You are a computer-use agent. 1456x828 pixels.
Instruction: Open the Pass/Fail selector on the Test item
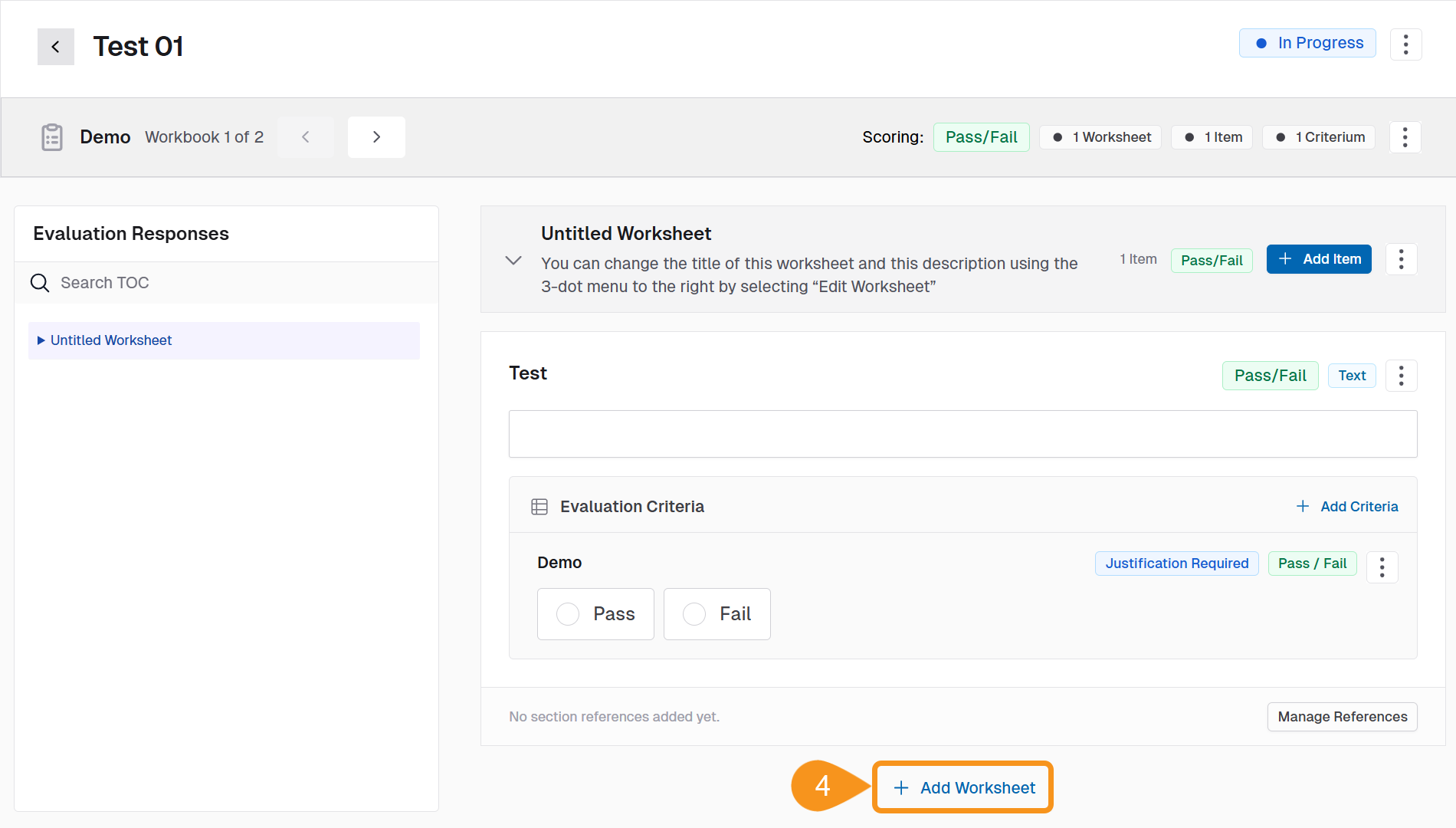click(1270, 376)
